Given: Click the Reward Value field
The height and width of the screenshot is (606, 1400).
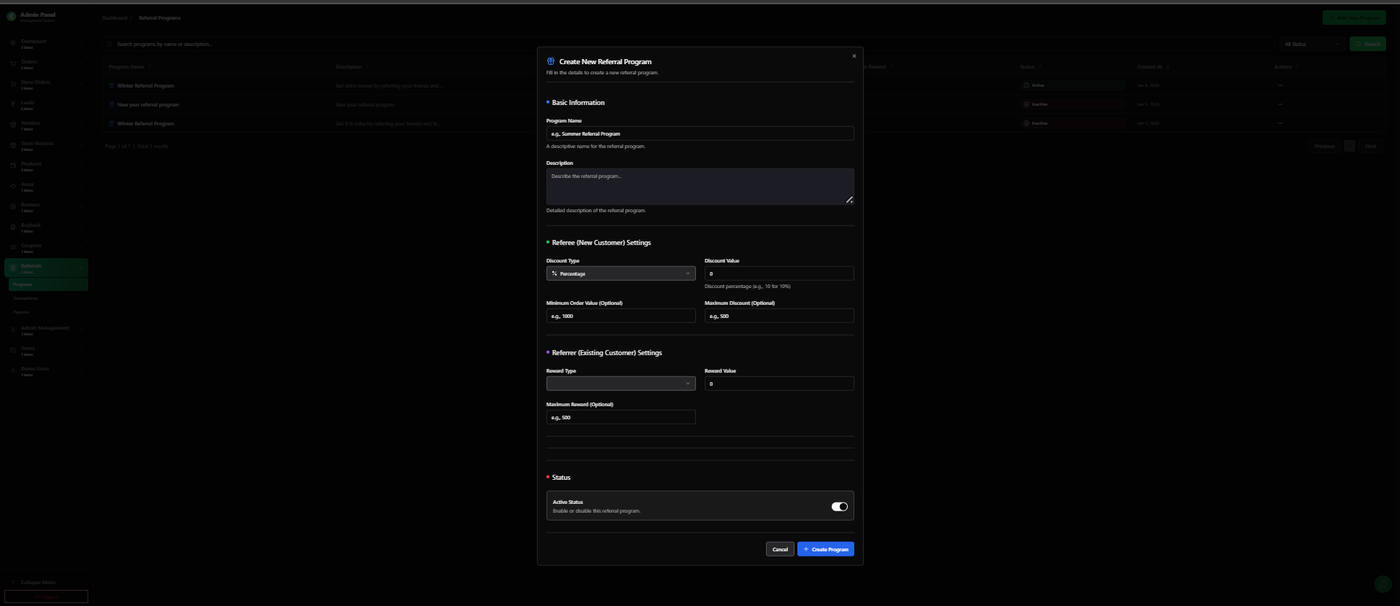Looking at the screenshot, I should tap(778, 384).
